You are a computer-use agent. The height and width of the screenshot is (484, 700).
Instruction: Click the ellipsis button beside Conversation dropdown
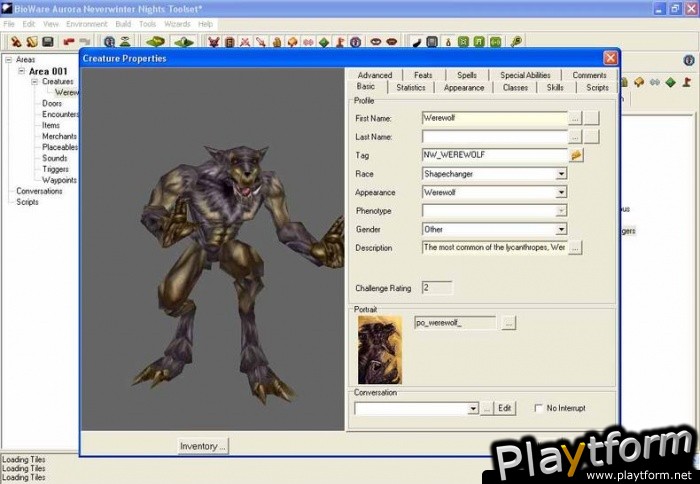click(x=487, y=408)
